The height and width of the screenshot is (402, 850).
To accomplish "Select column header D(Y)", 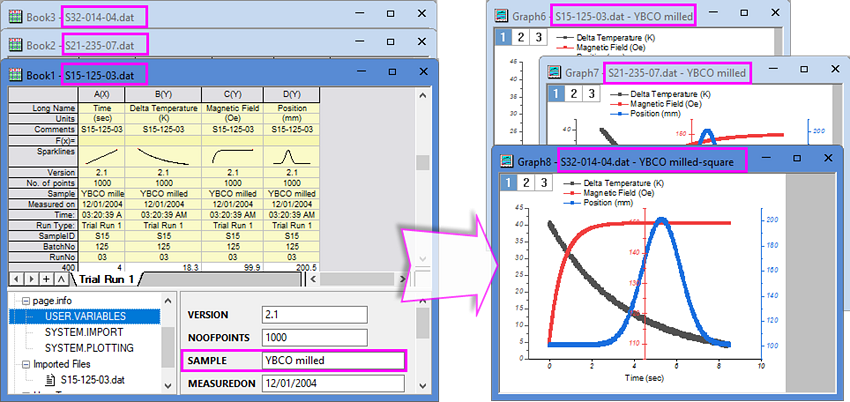I will (292, 94).
